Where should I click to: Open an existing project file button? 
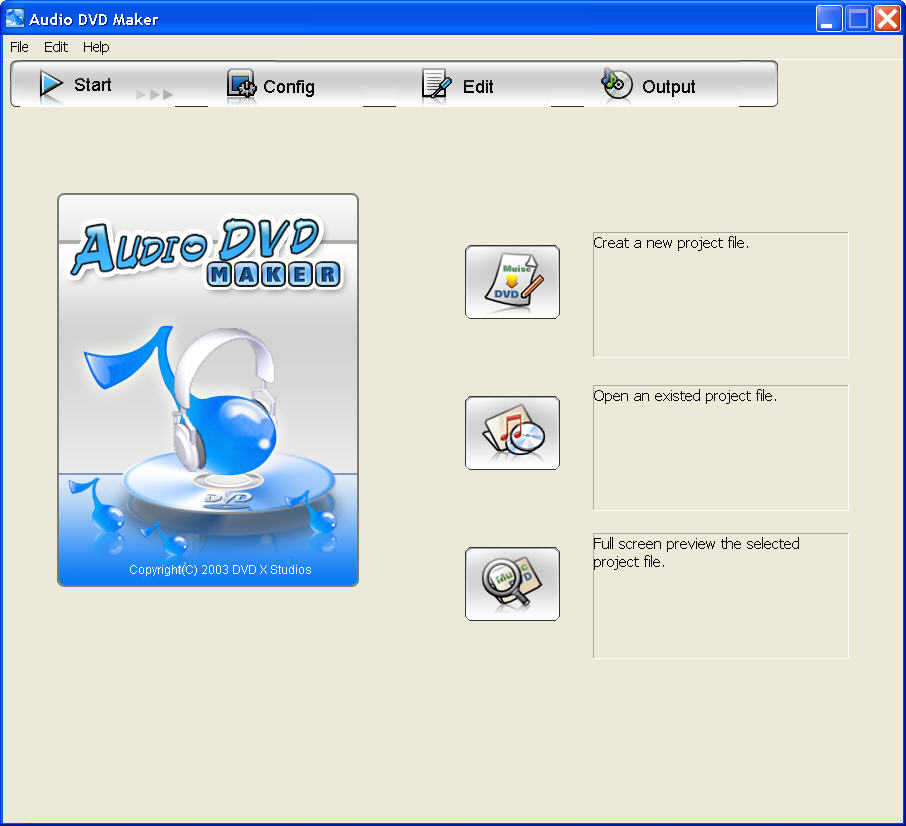point(513,433)
